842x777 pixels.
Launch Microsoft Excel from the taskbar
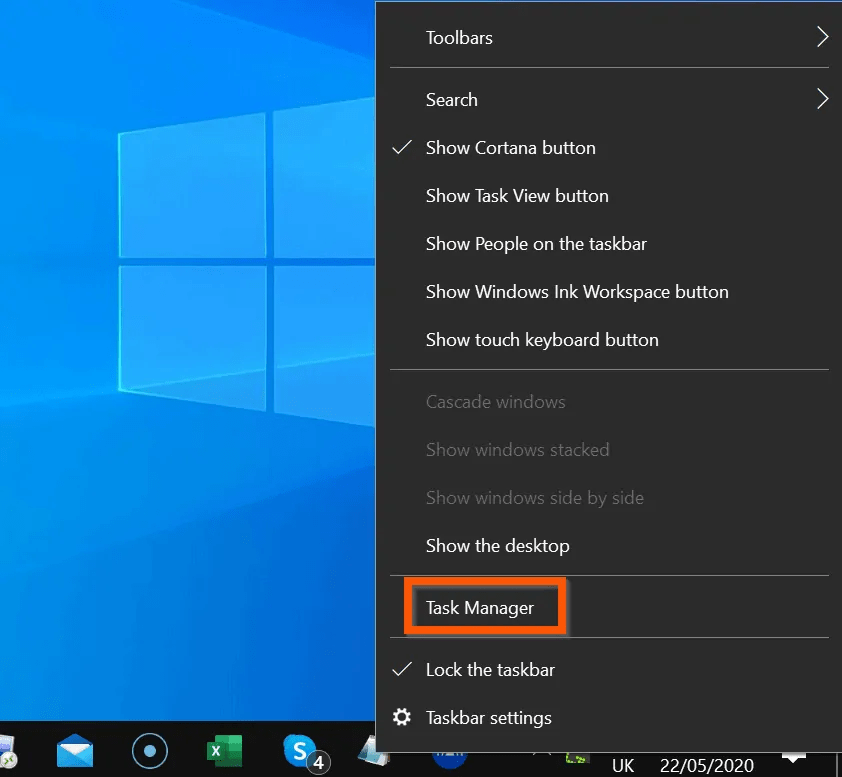(224, 751)
